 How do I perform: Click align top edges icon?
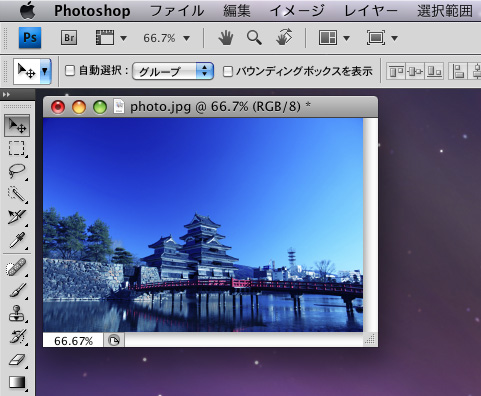pyautogui.click(x=396, y=71)
